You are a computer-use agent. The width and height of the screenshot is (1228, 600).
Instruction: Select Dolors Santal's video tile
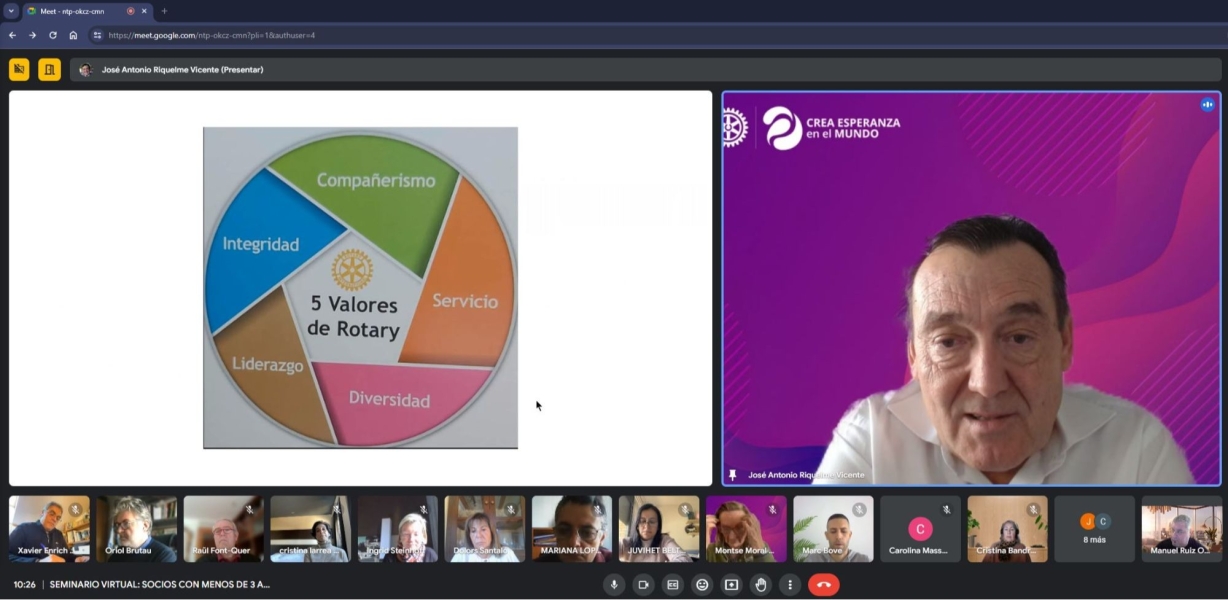[x=484, y=529]
